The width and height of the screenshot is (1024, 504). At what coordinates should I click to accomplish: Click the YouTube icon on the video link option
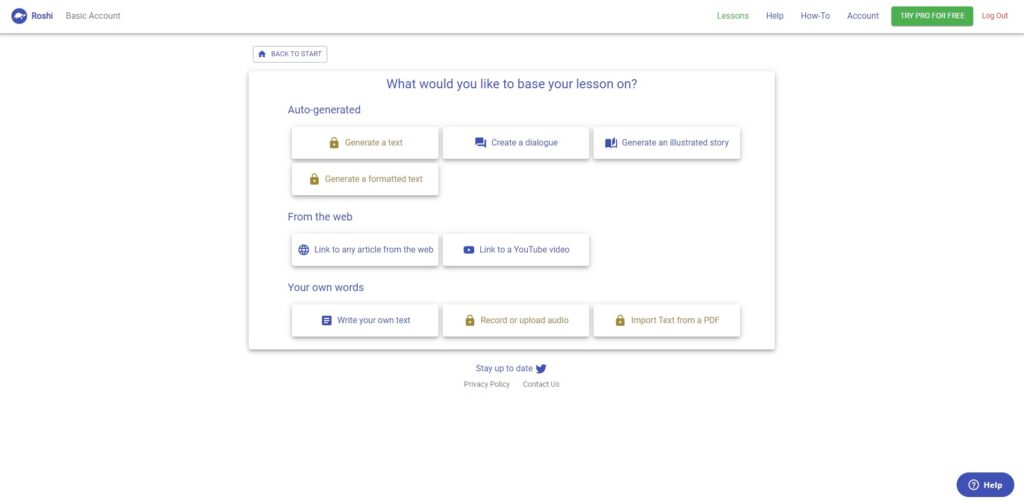click(x=469, y=250)
